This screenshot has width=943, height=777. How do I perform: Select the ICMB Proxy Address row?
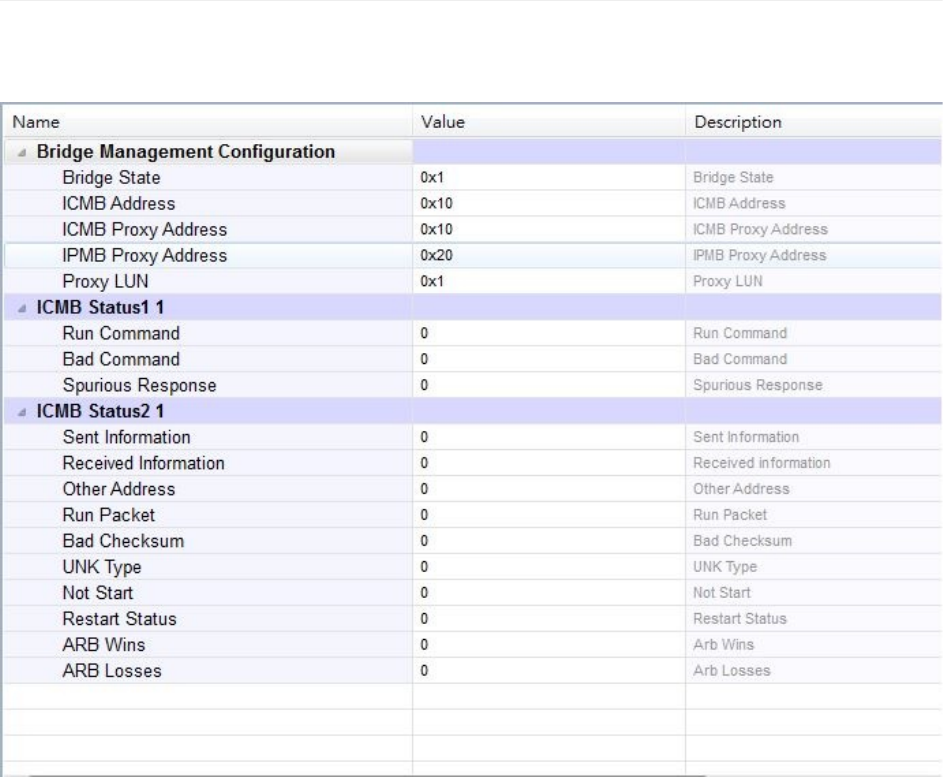(x=473, y=230)
